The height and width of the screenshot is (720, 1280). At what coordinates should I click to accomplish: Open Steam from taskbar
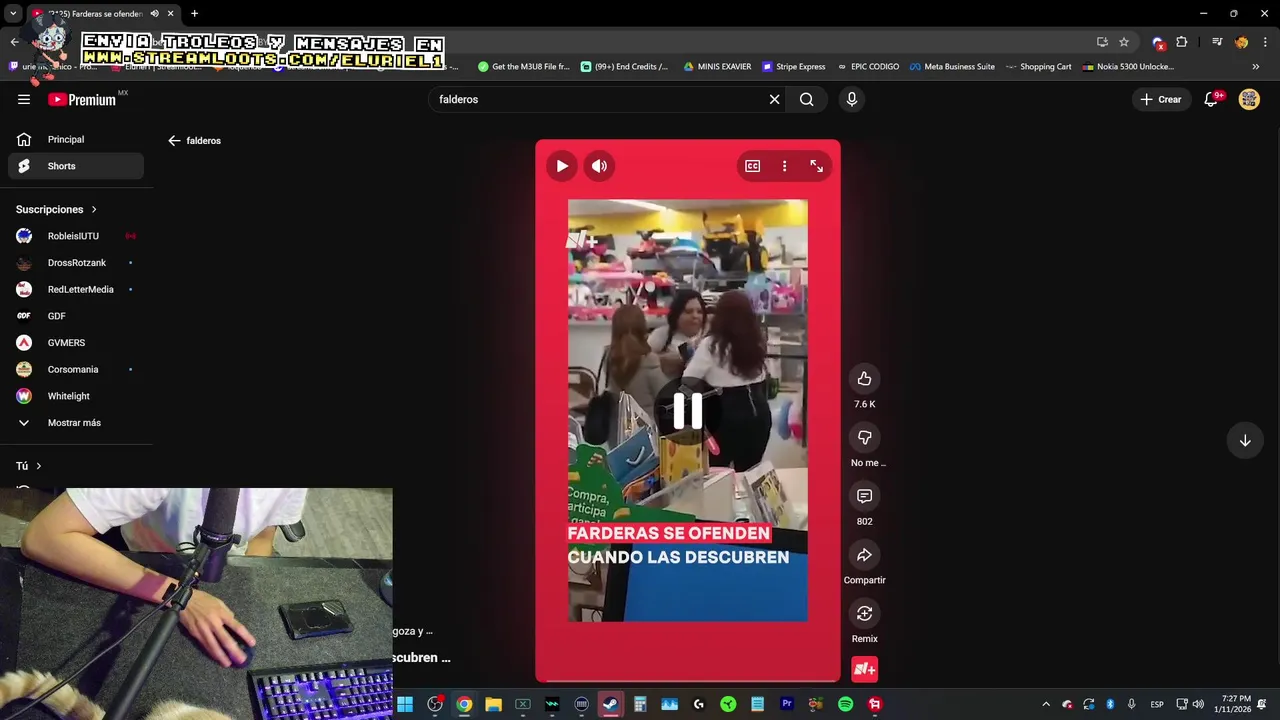click(x=610, y=705)
